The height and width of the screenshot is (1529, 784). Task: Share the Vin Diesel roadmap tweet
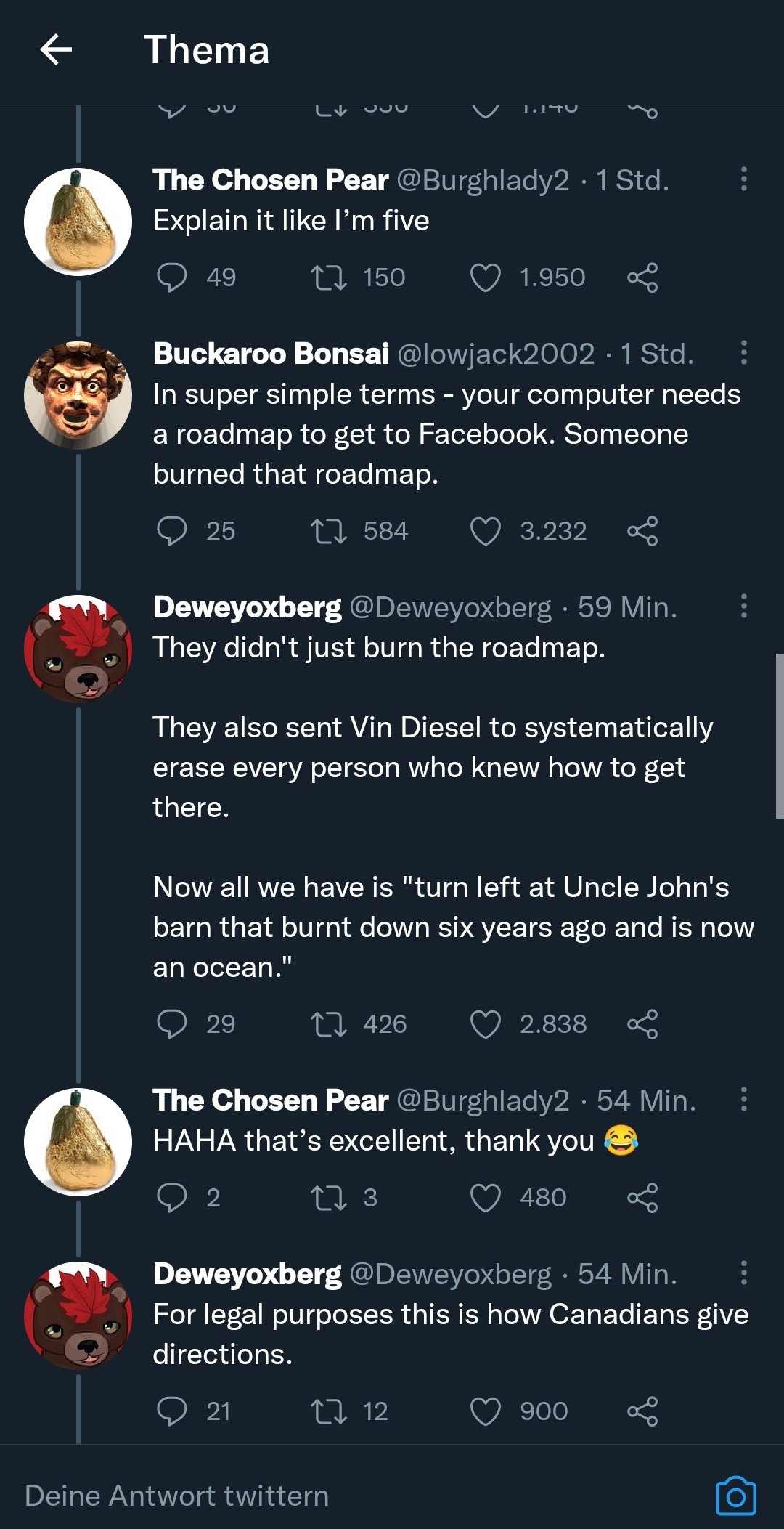642,1024
